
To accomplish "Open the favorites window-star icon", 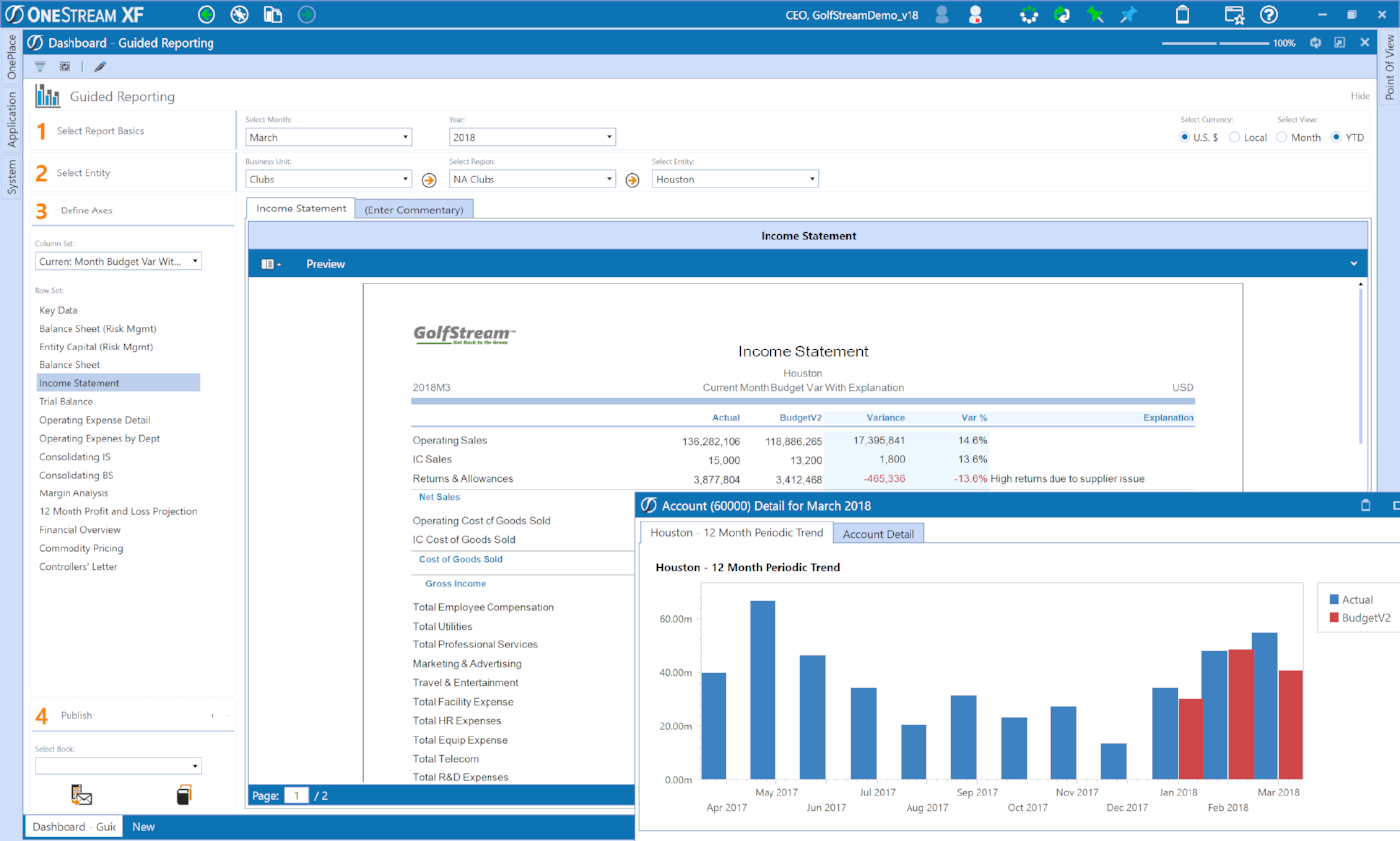I will [x=1234, y=15].
